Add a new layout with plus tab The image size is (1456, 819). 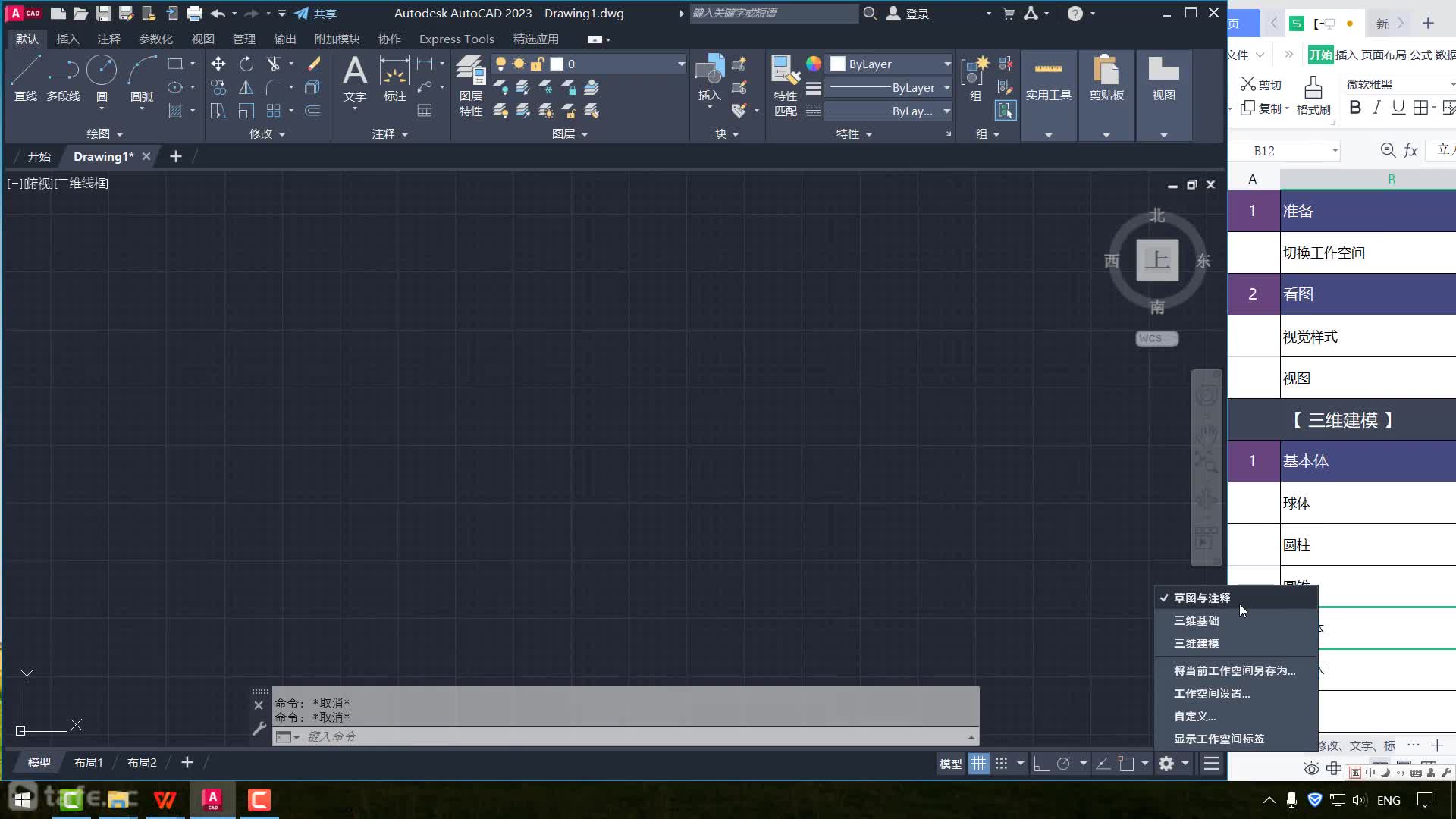pyautogui.click(x=187, y=762)
